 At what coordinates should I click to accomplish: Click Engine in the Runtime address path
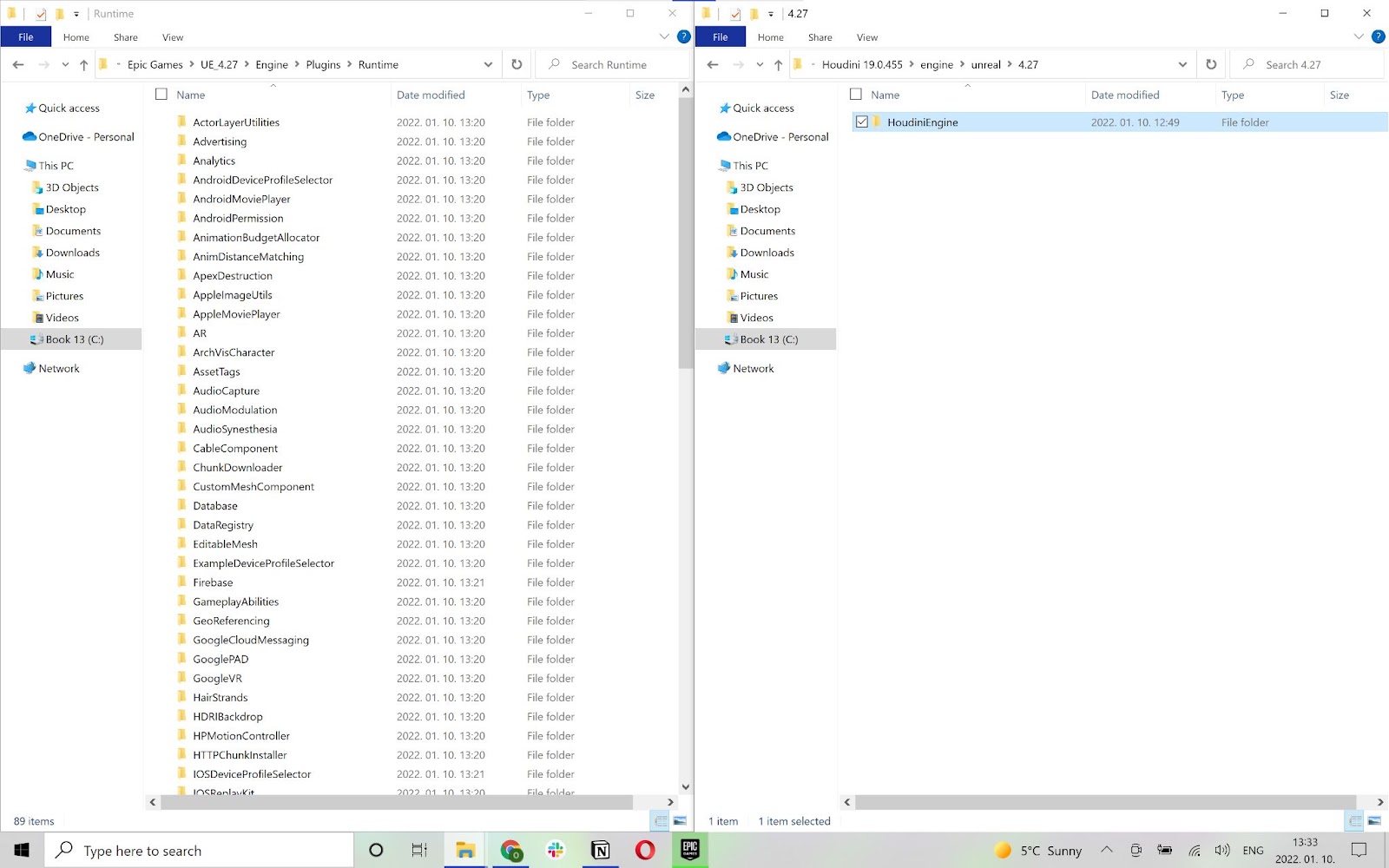pos(272,64)
